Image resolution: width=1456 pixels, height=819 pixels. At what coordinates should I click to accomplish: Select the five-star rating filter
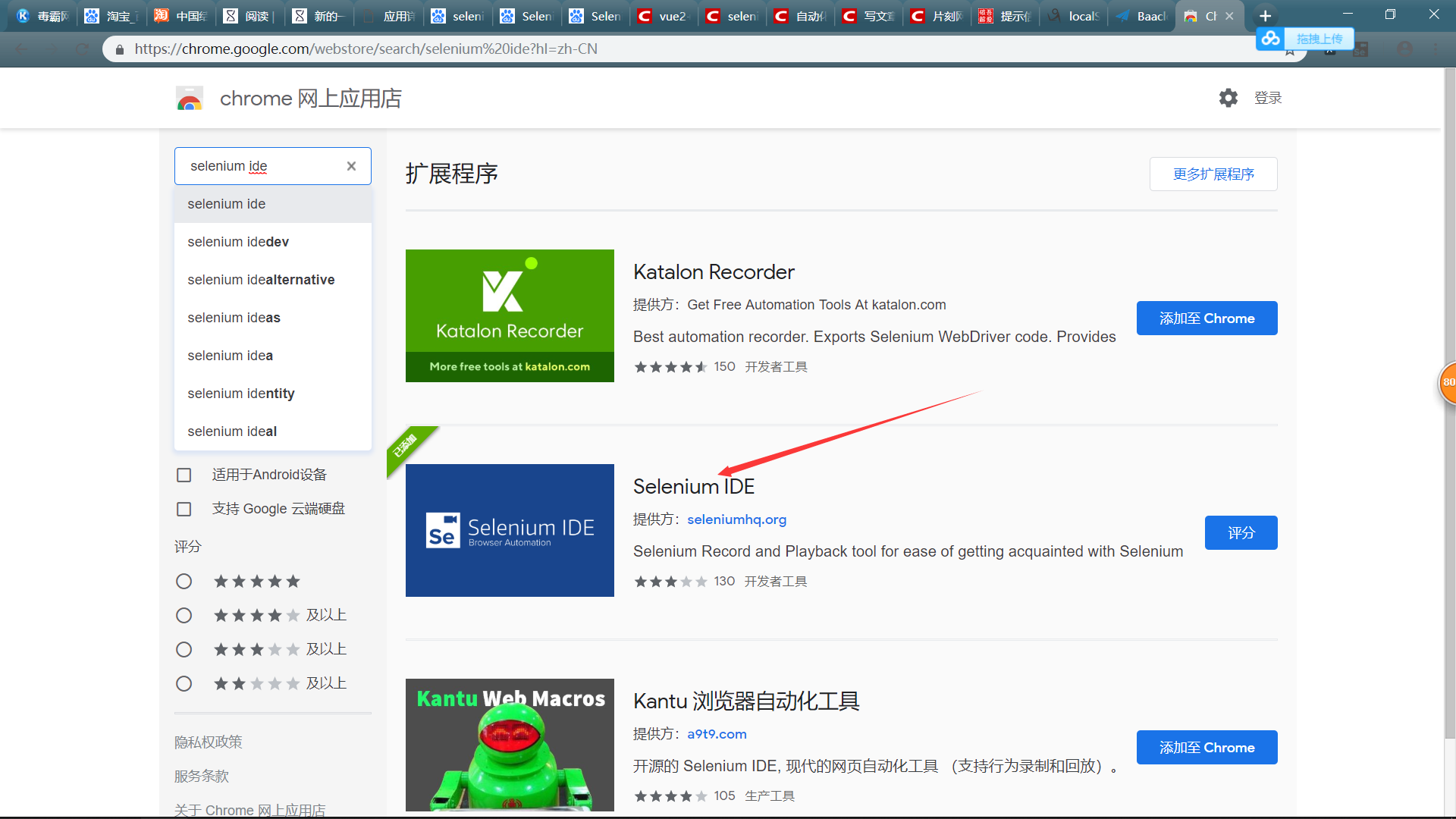click(184, 582)
